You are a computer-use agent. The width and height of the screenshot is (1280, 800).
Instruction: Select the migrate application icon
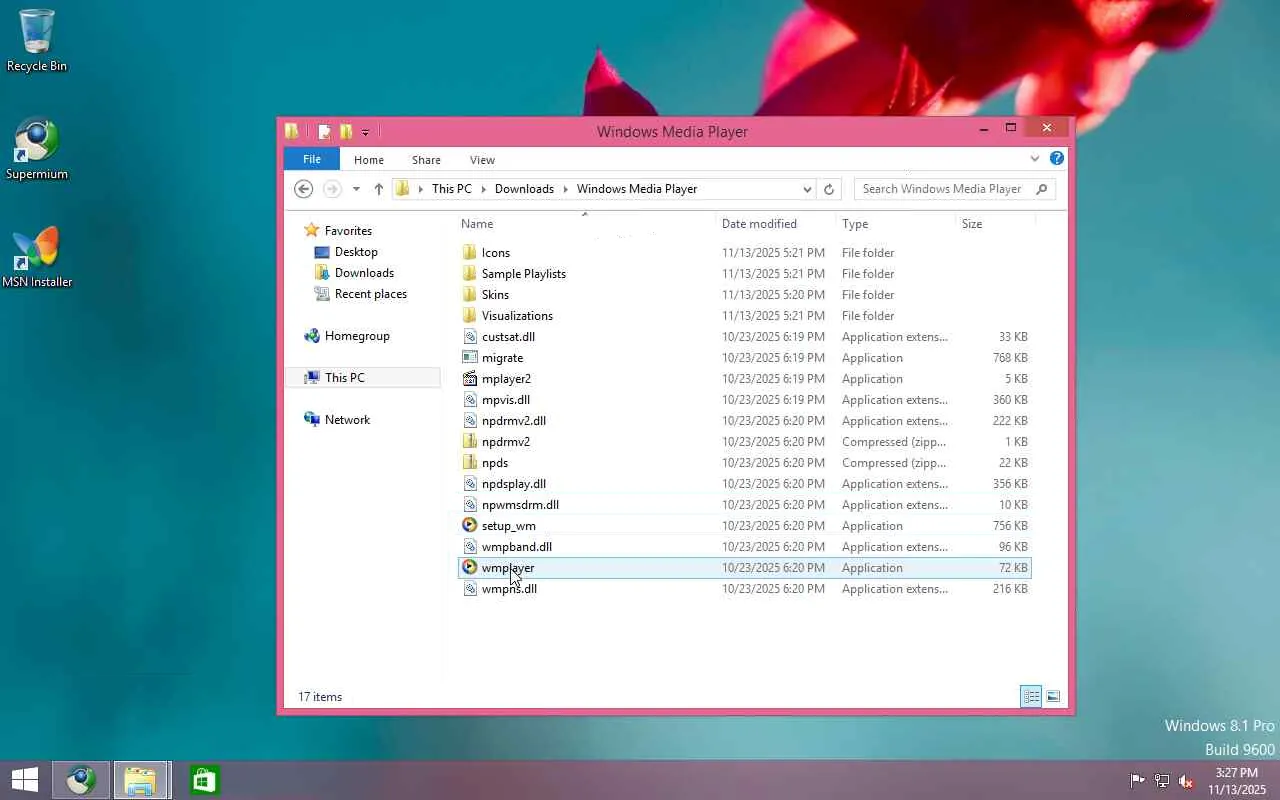[470, 357]
